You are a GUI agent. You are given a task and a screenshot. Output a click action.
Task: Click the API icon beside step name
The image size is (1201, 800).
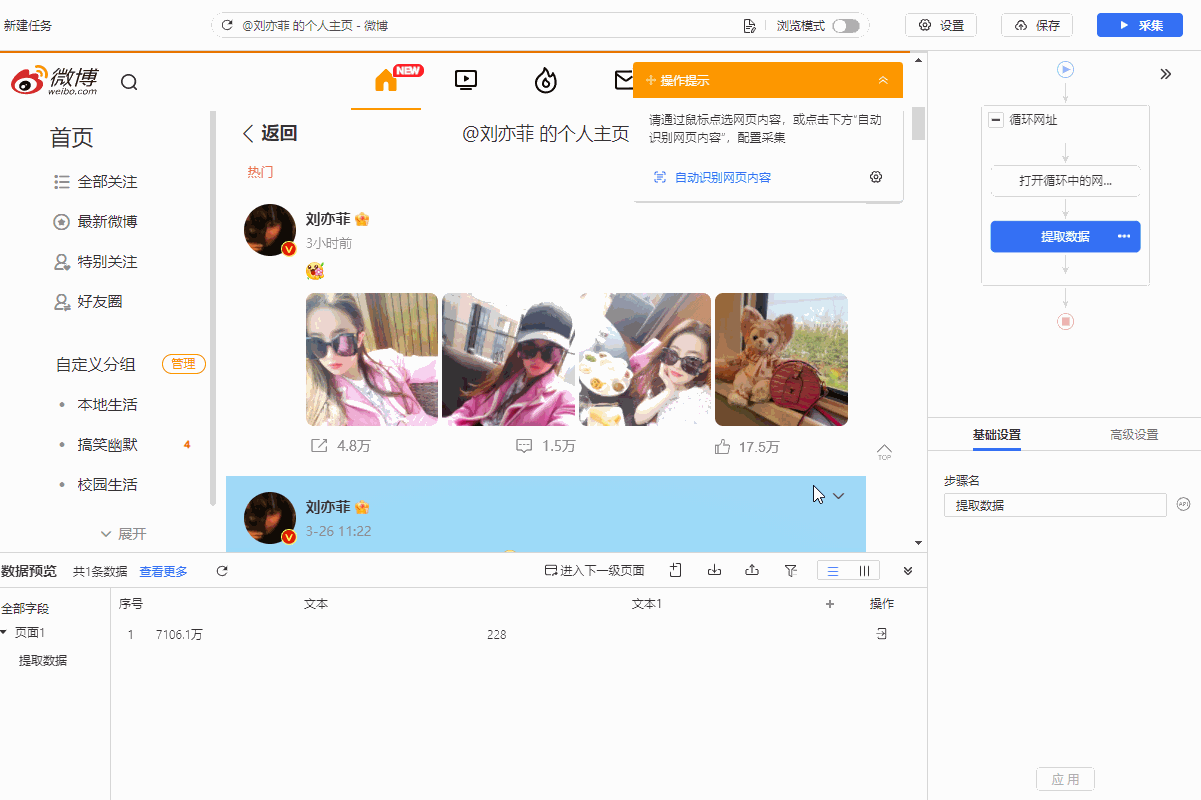[x=1183, y=504]
